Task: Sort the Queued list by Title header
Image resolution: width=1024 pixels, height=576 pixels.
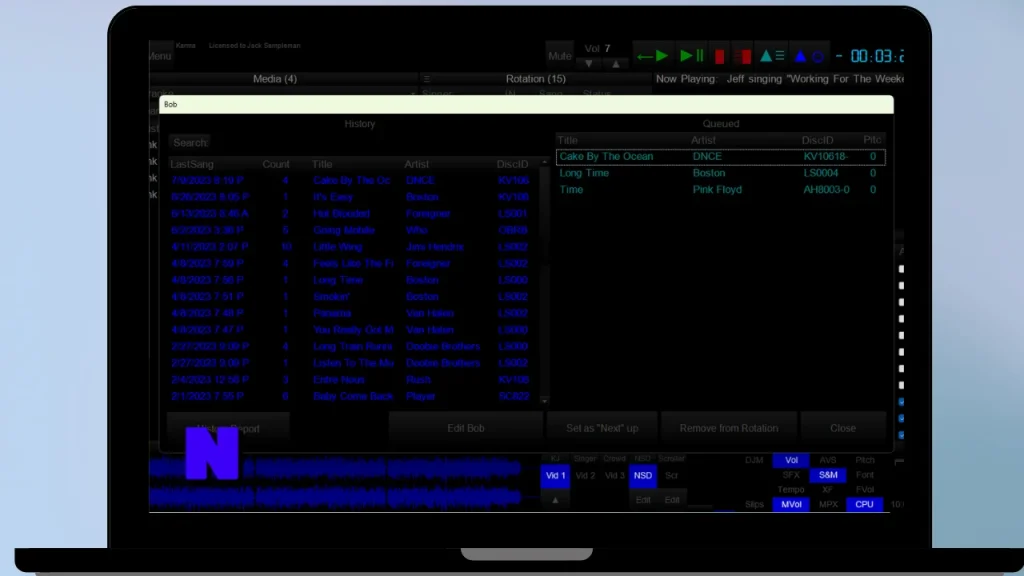Action: pos(568,140)
